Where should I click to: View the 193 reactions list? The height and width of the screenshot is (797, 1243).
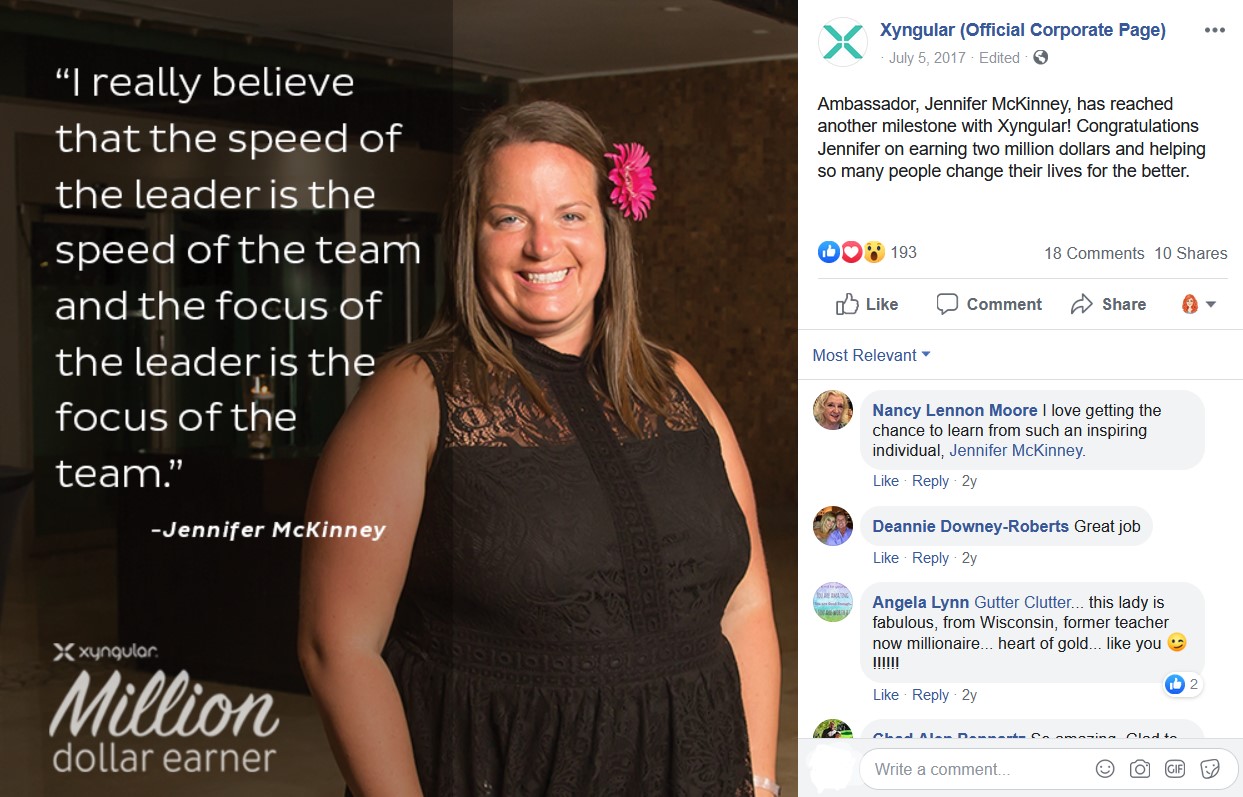click(x=867, y=252)
